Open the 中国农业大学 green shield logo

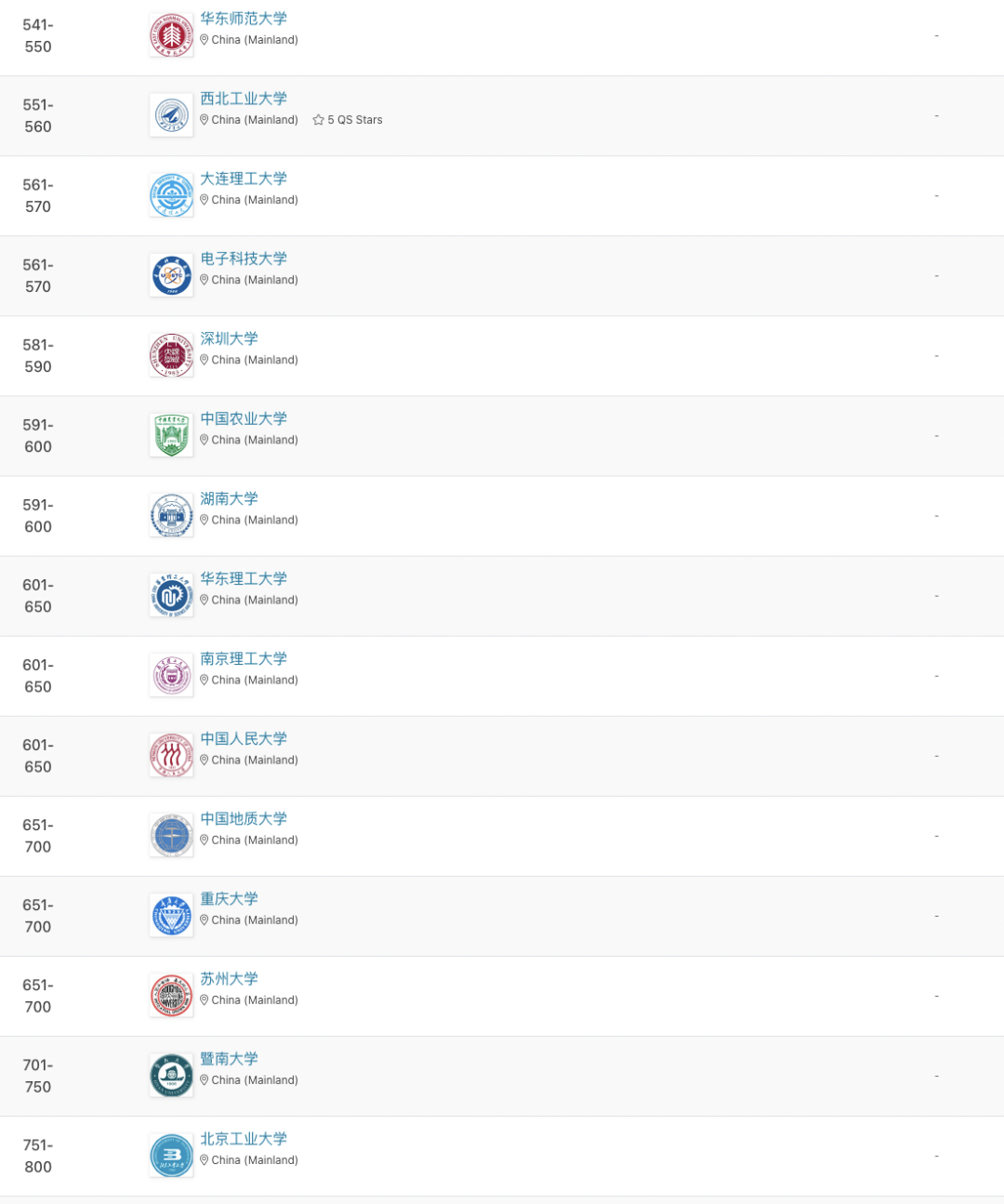point(171,436)
